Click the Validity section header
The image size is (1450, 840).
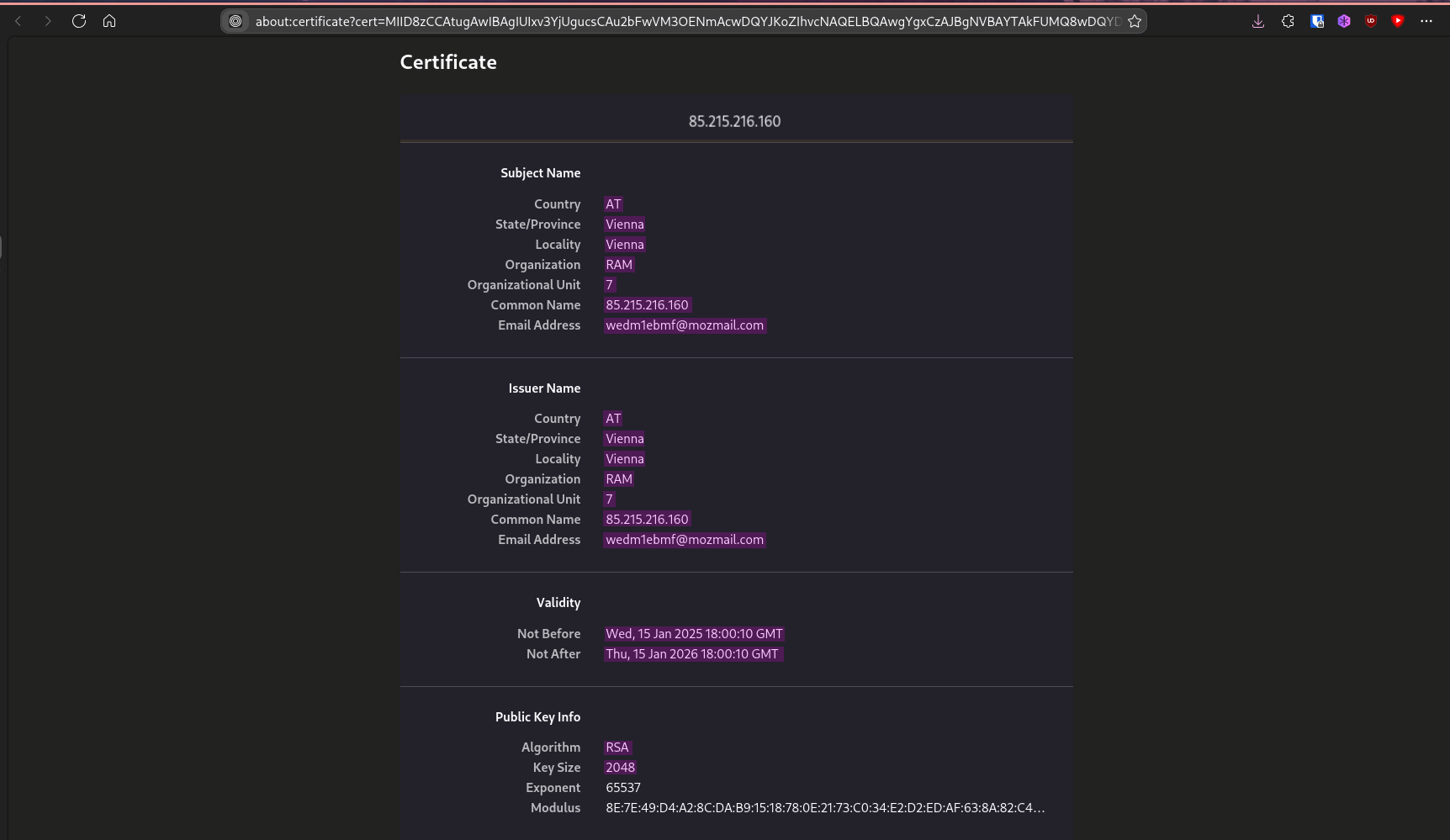pyautogui.click(x=558, y=603)
